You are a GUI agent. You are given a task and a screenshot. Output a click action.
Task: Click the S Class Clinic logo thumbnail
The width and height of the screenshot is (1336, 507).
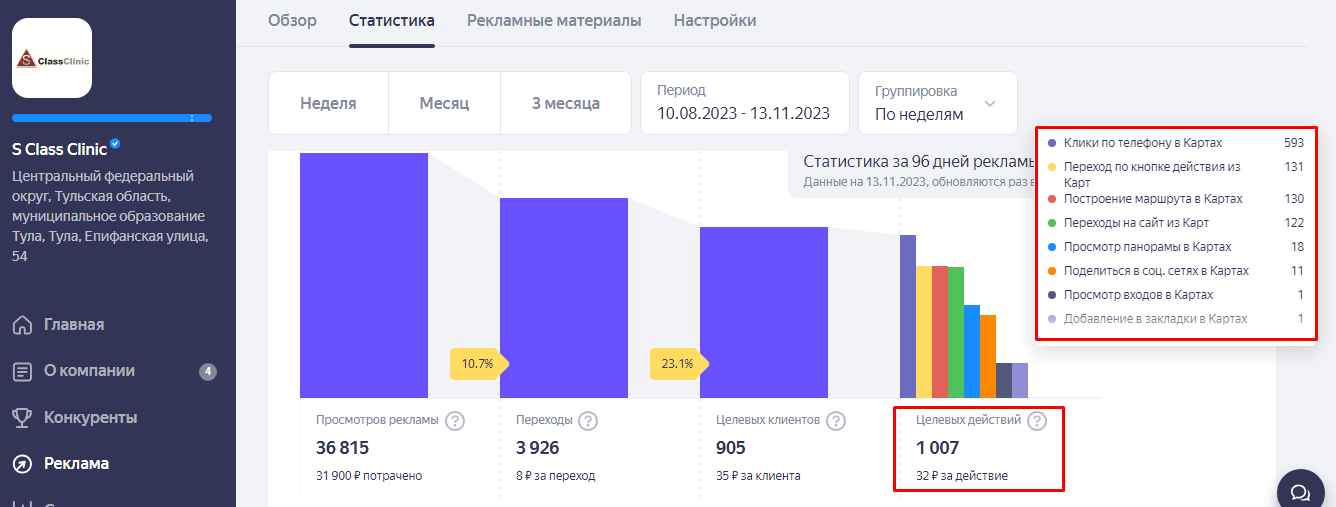pyautogui.click(x=52, y=58)
